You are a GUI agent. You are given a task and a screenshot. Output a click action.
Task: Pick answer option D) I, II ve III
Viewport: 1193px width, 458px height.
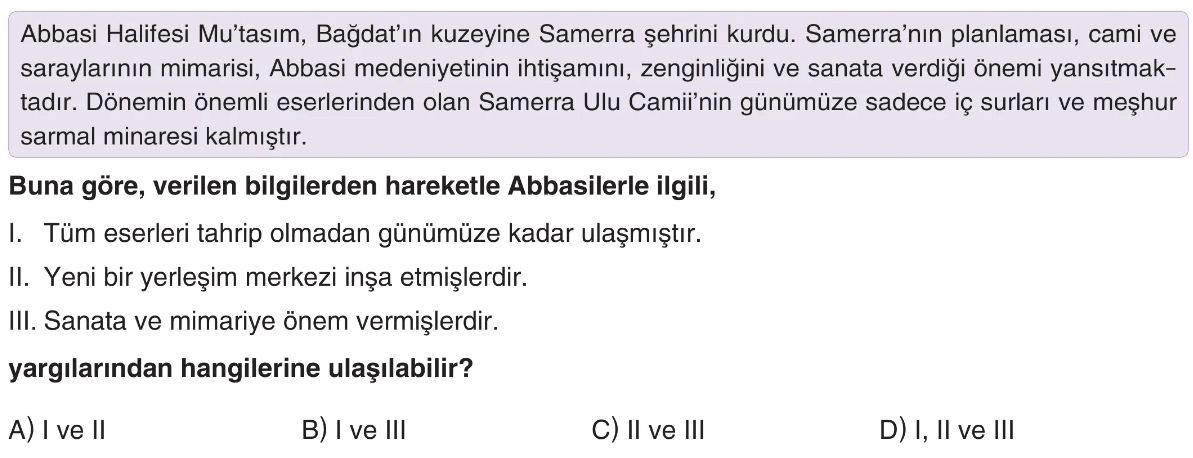coord(946,431)
